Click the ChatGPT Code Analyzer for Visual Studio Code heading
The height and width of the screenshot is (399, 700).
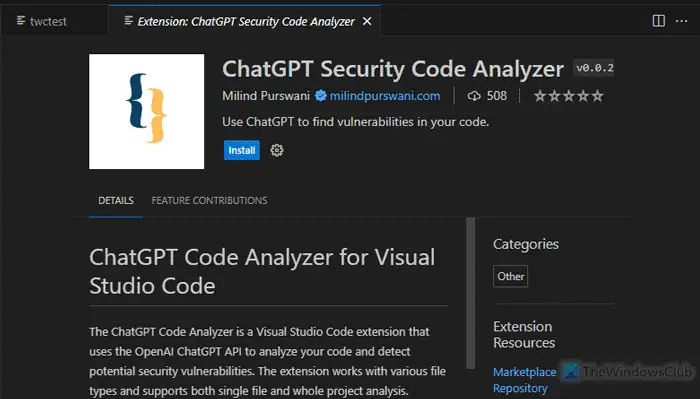[x=262, y=271]
